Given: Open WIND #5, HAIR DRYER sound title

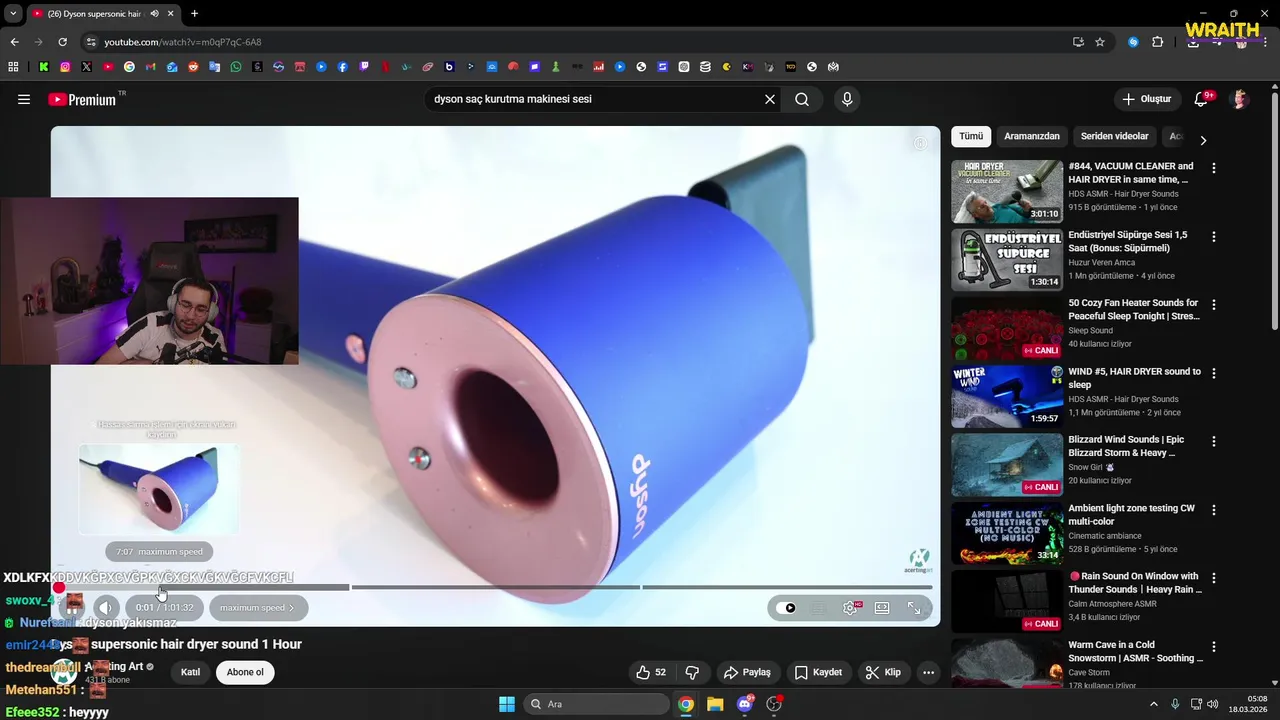Looking at the screenshot, I should pyautogui.click(x=1134, y=378).
